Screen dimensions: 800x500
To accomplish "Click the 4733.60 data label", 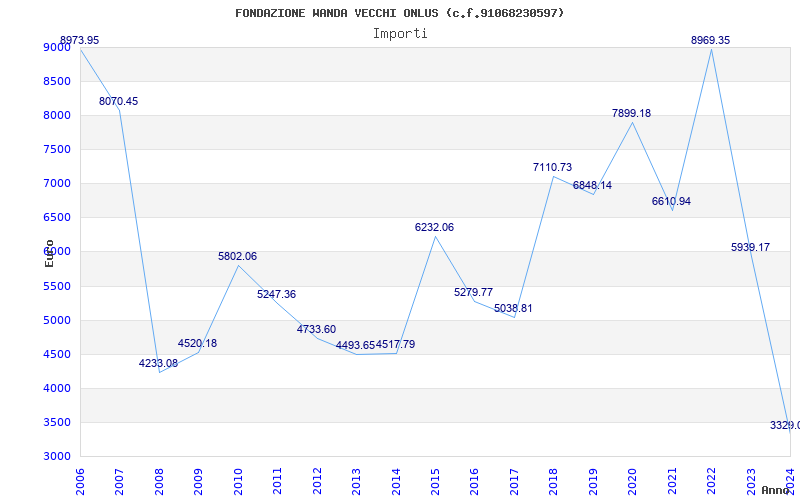I will tap(316, 329).
